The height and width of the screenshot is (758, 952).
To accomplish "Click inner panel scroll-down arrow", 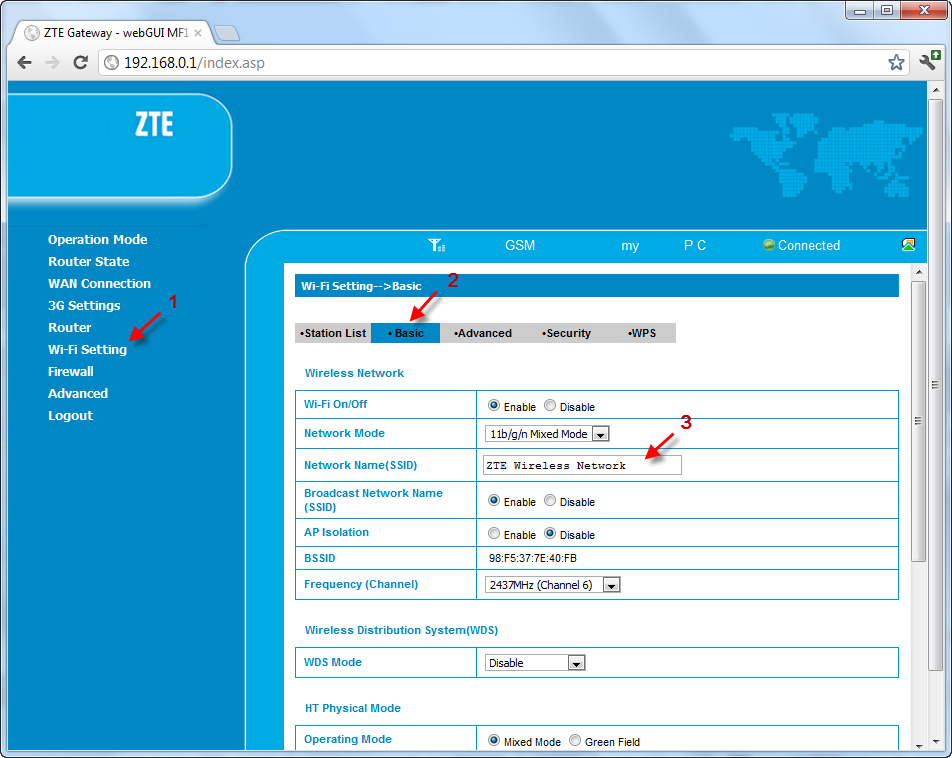I will pyautogui.click(x=919, y=746).
